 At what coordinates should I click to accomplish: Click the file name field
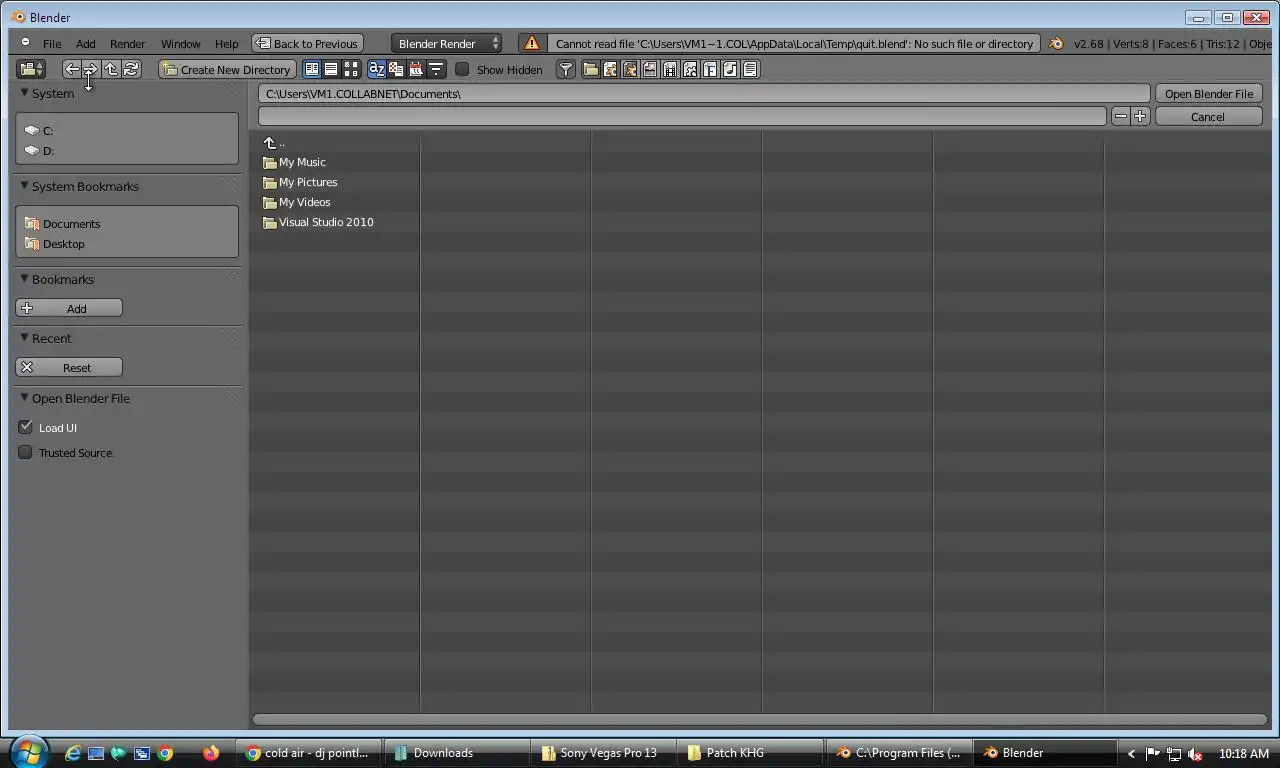(x=682, y=116)
